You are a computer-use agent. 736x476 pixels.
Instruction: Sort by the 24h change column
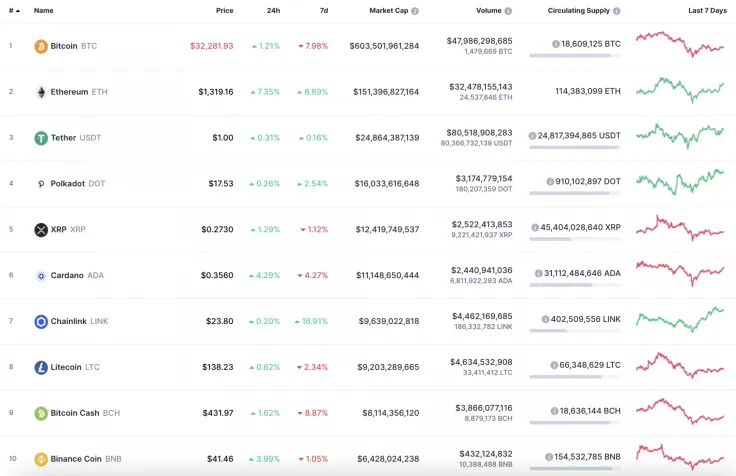(x=273, y=10)
